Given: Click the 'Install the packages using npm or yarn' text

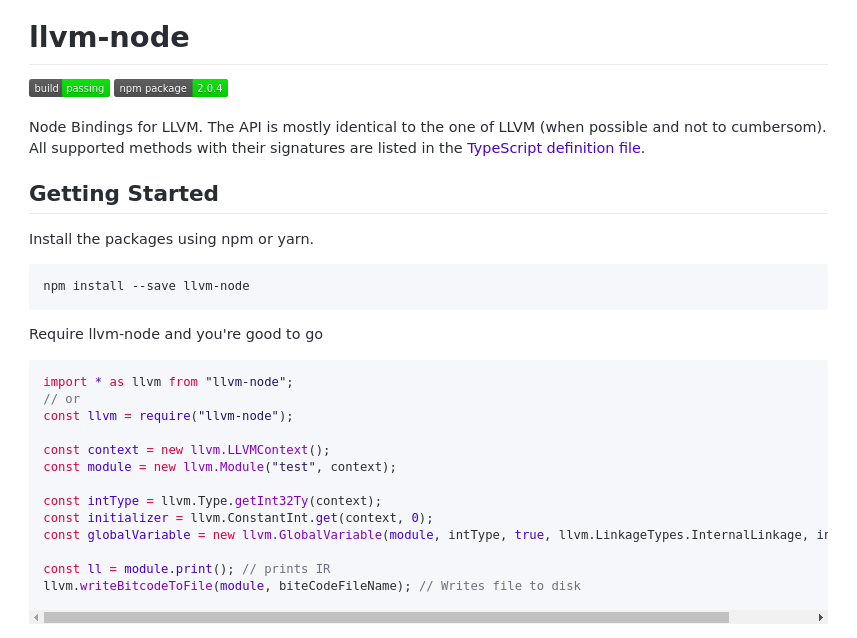Looking at the screenshot, I should click(x=171, y=239).
